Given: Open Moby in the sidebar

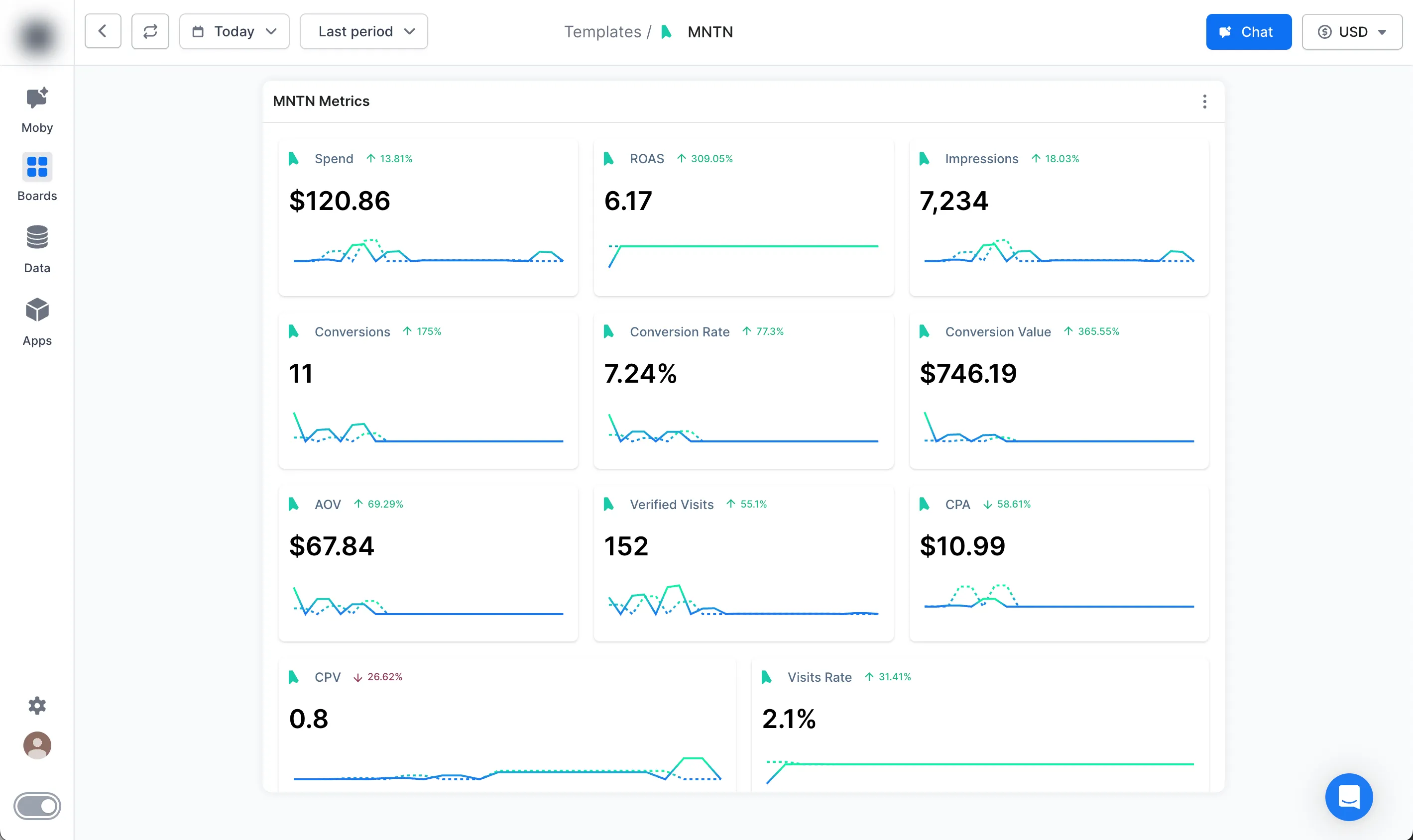Looking at the screenshot, I should [x=37, y=110].
